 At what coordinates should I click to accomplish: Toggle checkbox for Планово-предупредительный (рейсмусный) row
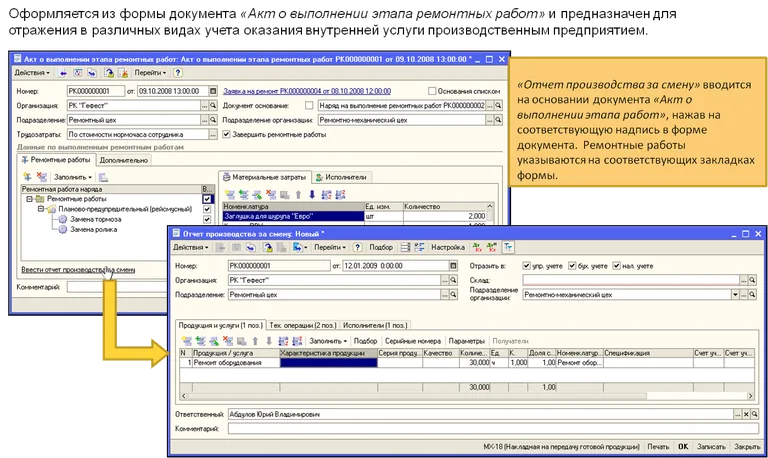click(x=207, y=209)
